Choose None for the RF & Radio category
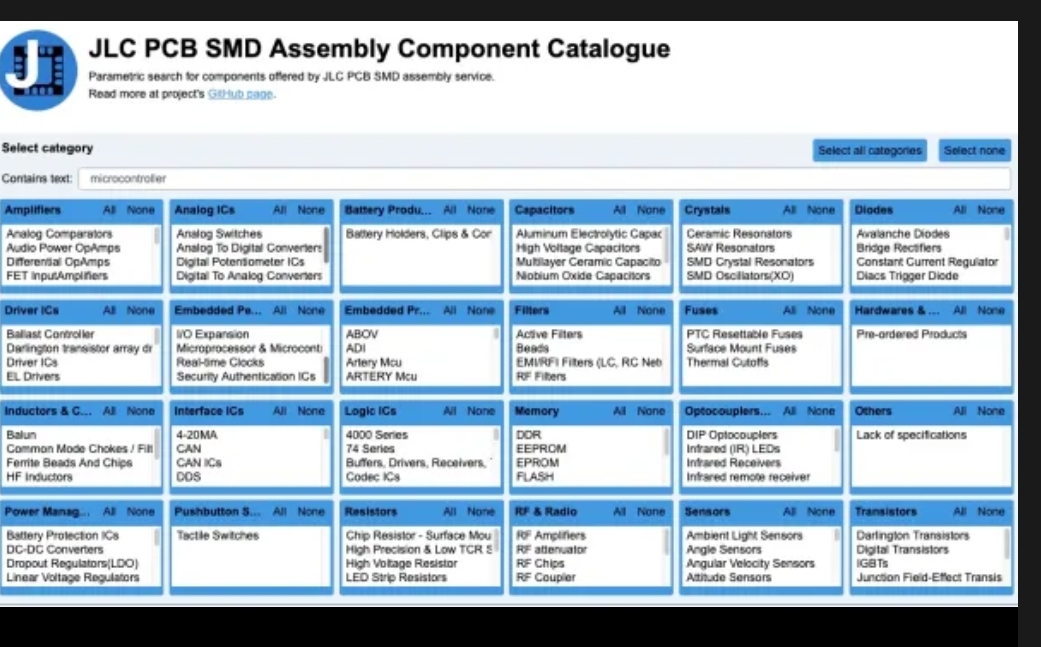The width and height of the screenshot is (1041, 647). (651, 512)
